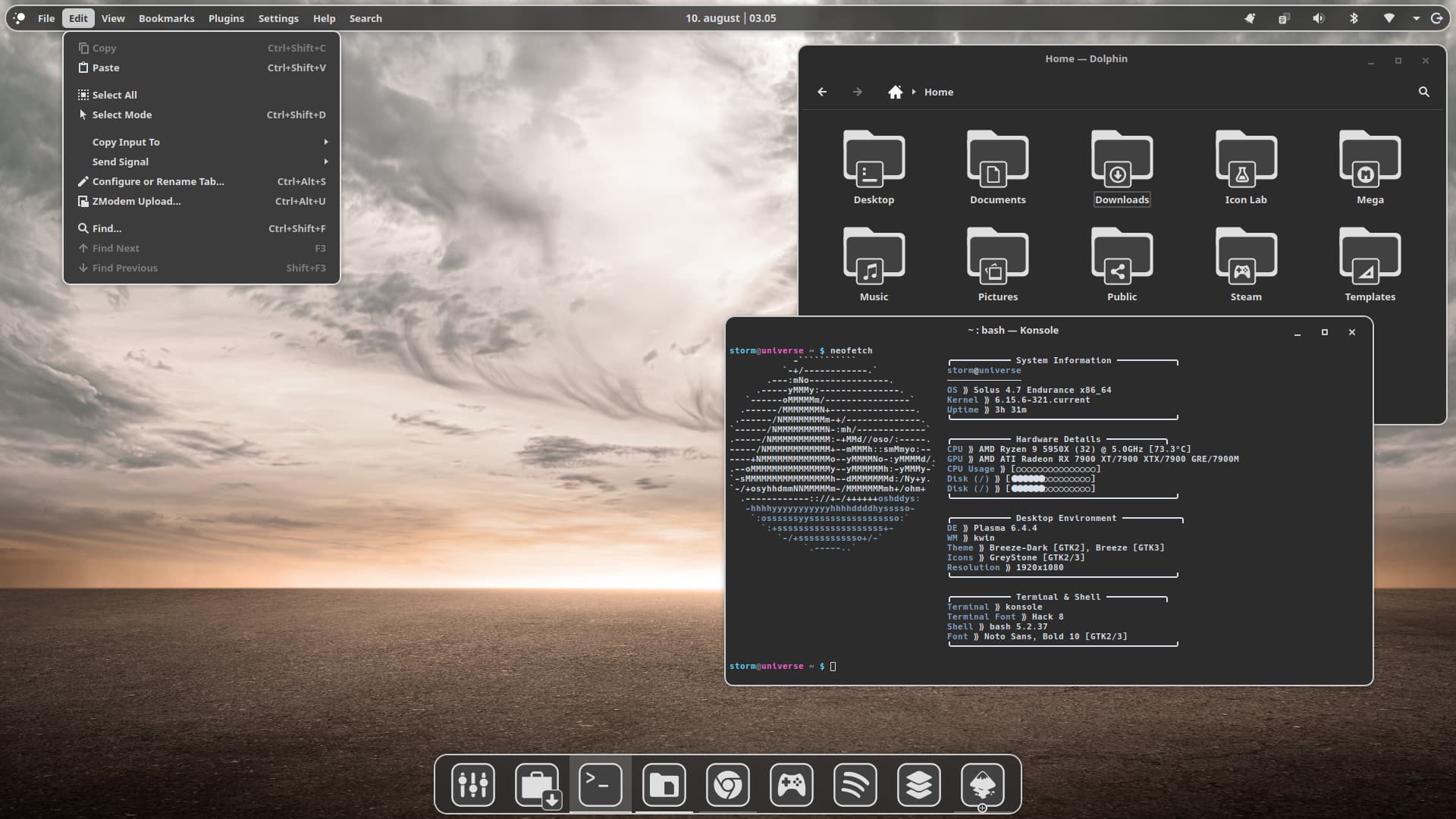Select the Downloads folder
The width and height of the screenshot is (1456, 819).
(x=1122, y=168)
